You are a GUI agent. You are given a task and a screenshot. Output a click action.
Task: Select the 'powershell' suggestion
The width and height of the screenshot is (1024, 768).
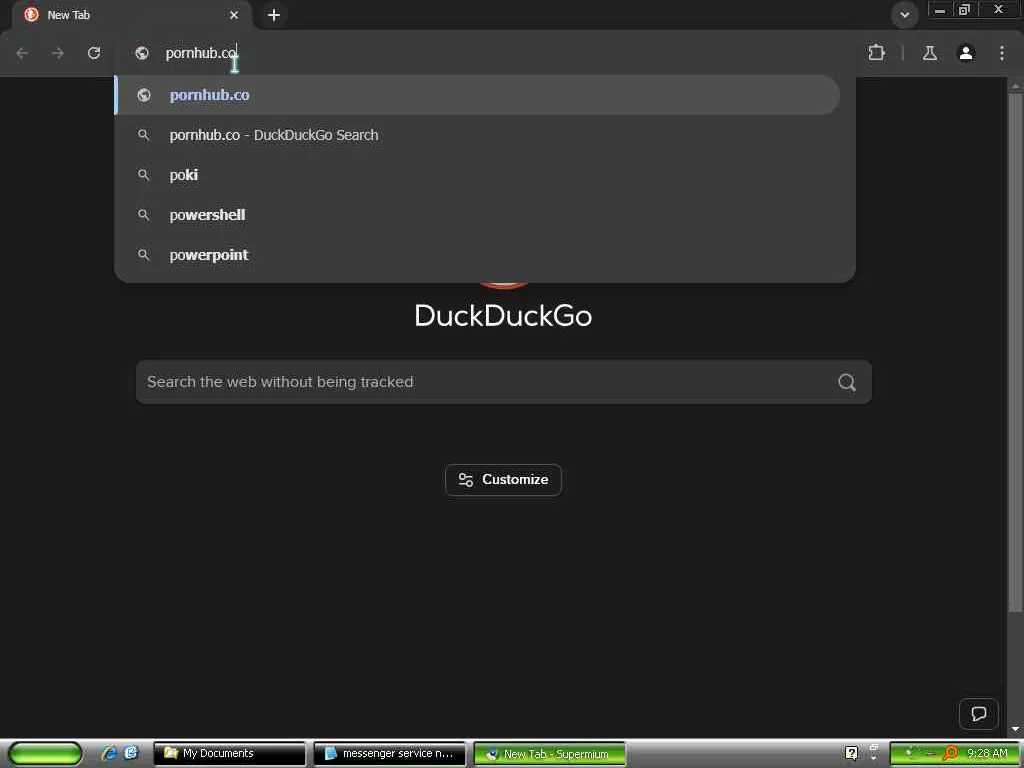pyautogui.click(x=485, y=215)
